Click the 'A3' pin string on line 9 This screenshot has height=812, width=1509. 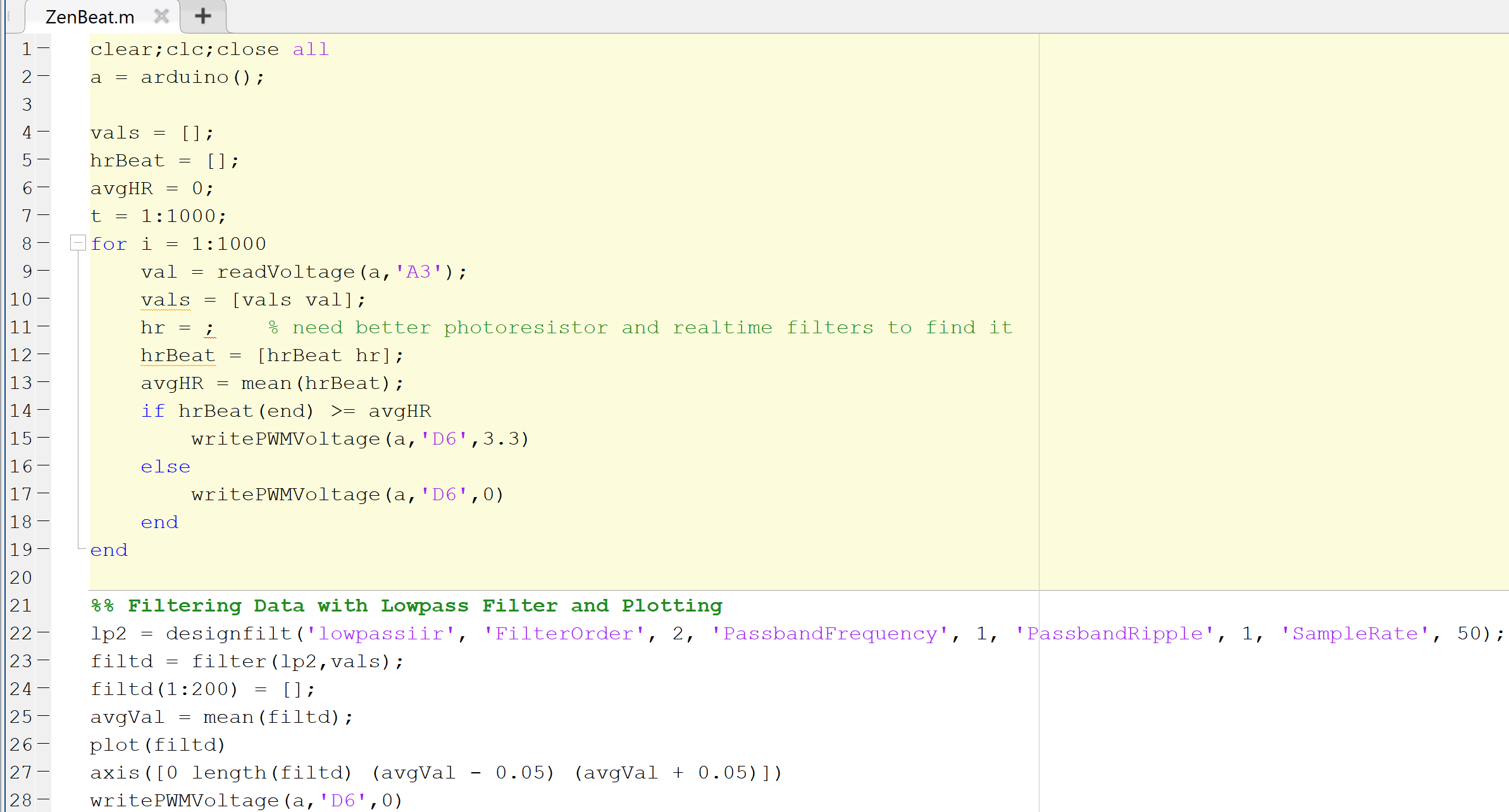coord(418,272)
